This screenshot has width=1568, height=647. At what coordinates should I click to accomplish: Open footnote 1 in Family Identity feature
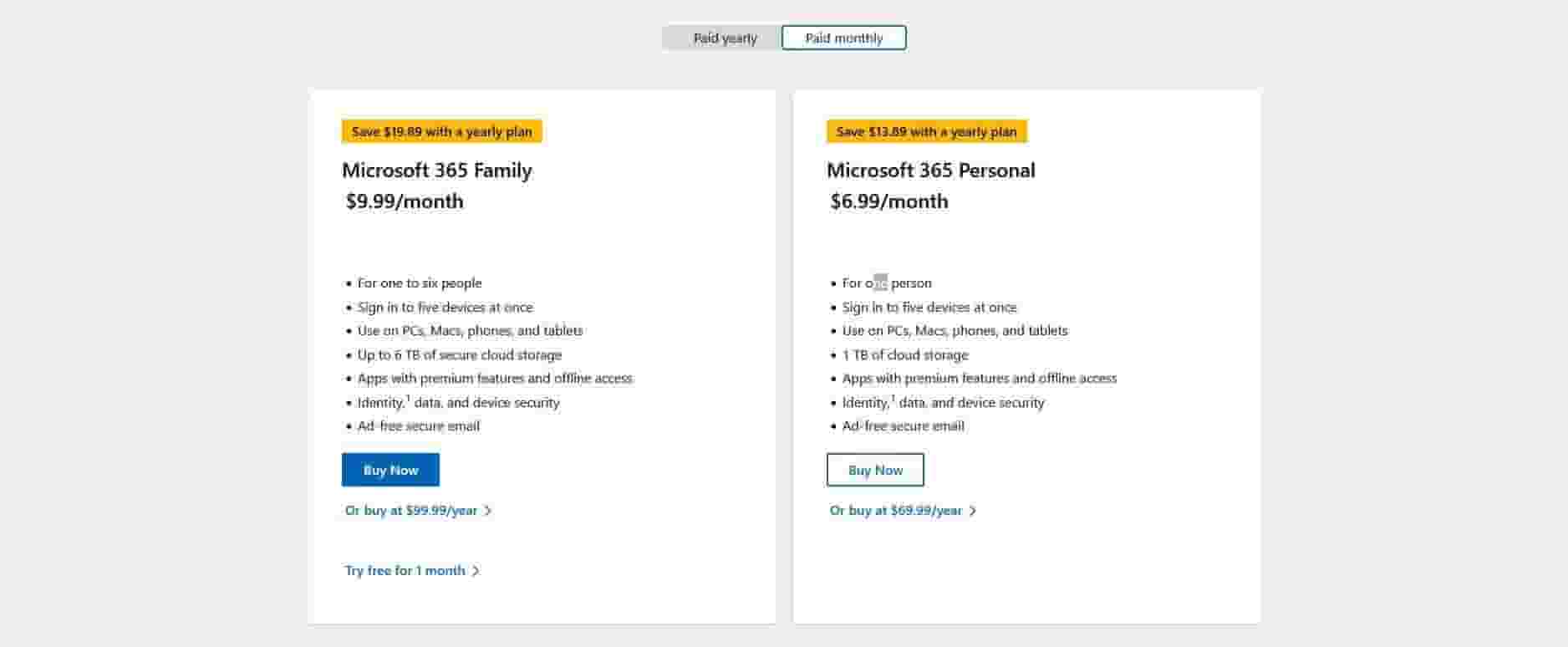(x=410, y=397)
